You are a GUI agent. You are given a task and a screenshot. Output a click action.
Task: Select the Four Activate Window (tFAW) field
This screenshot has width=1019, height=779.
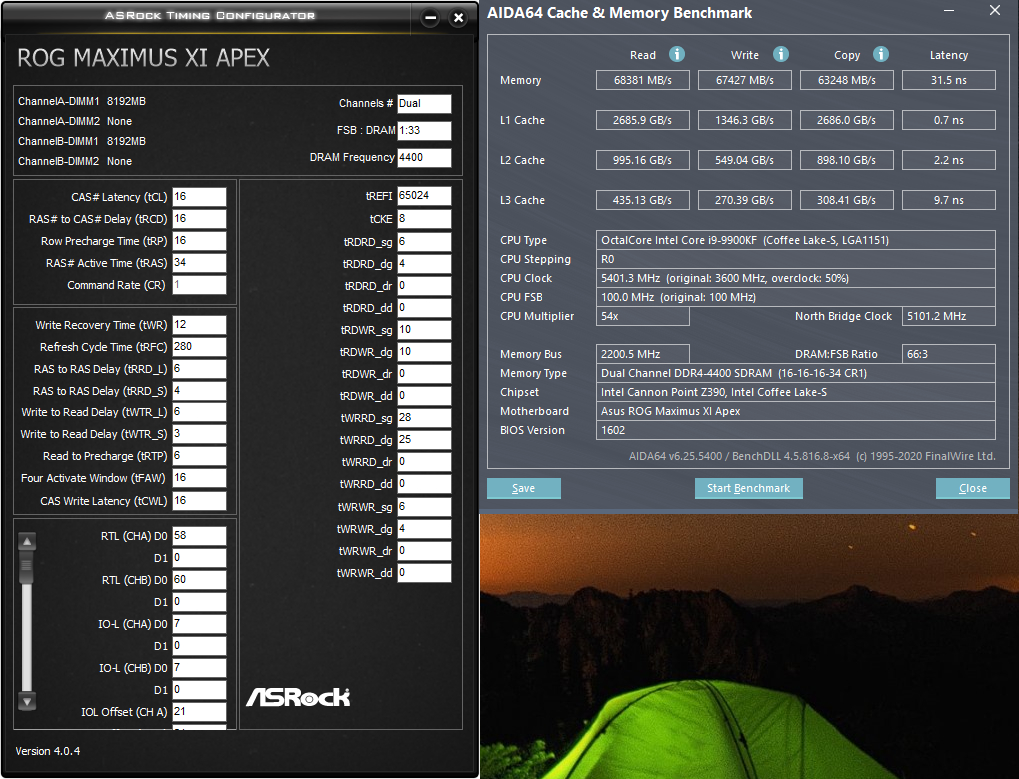point(199,478)
